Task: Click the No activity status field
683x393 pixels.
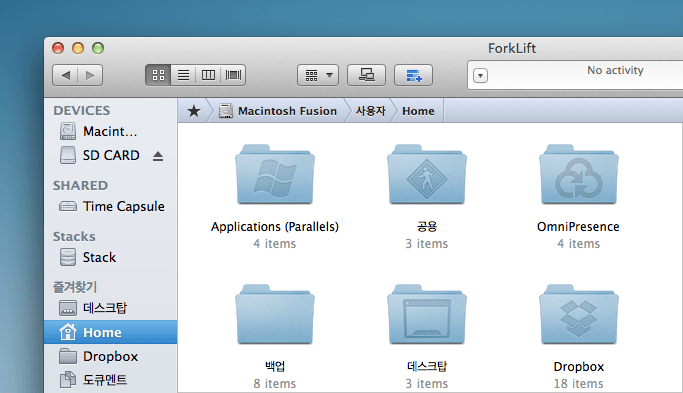Action: pyautogui.click(x=615, y=70)
